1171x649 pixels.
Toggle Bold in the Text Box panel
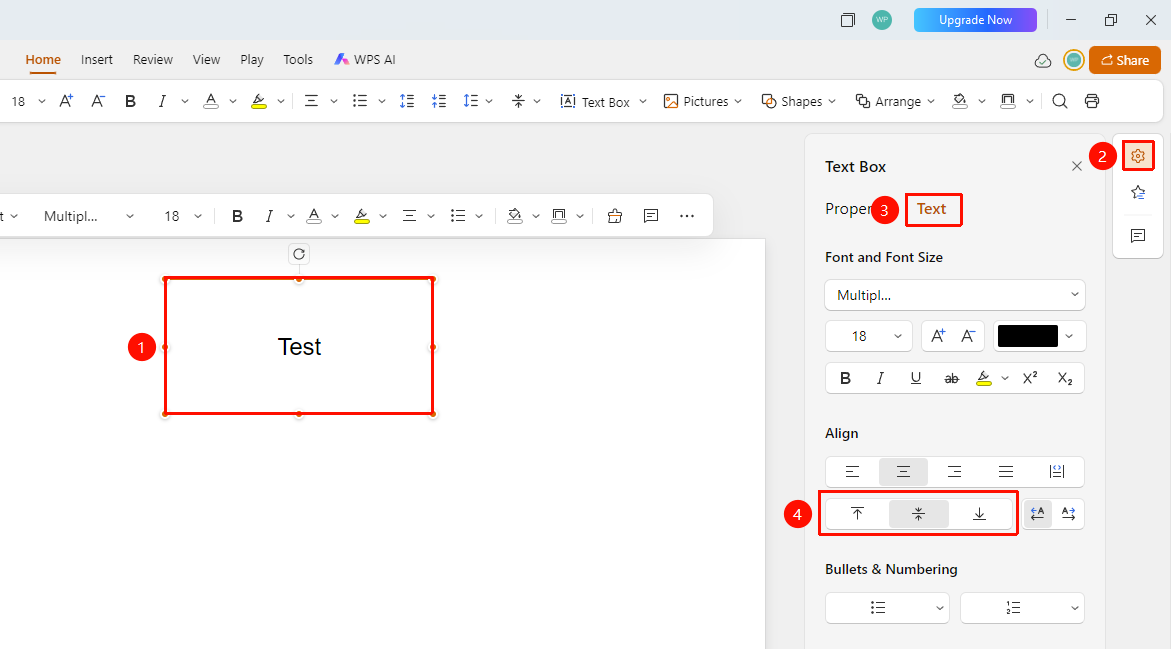(x=845, y=379)
